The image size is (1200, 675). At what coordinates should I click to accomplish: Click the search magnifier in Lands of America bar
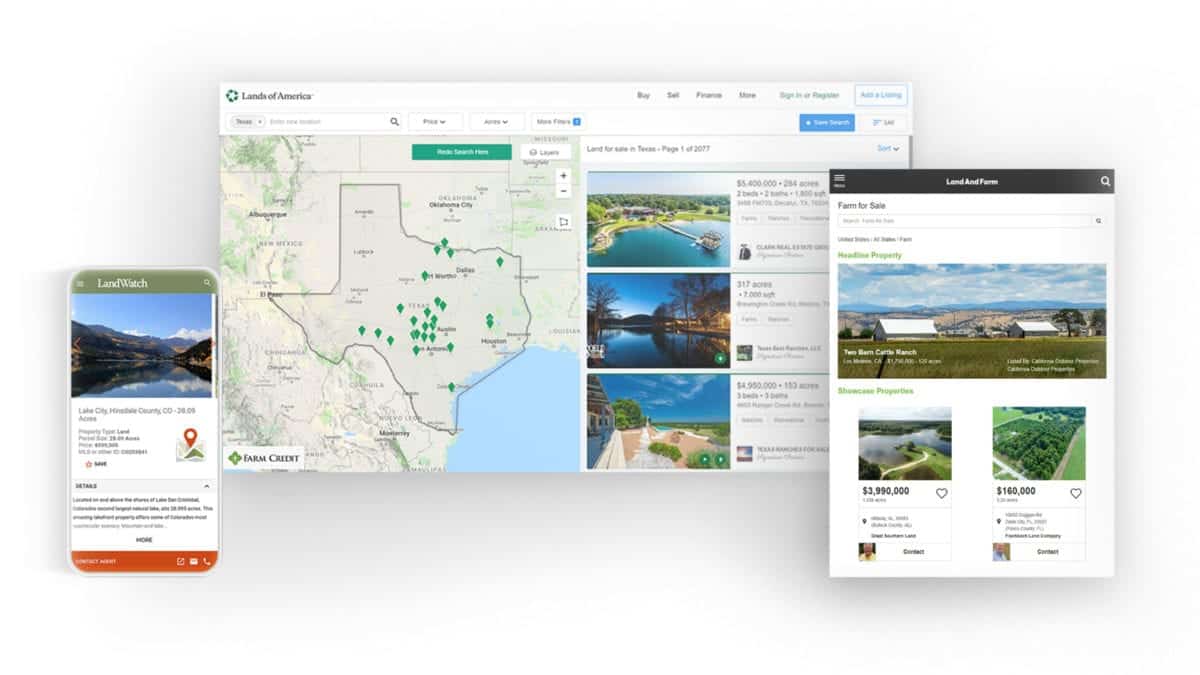point(394,121)
